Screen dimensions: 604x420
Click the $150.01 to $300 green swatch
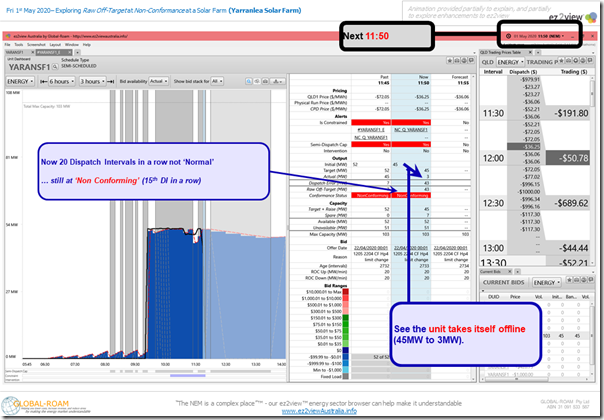tap(346, 318)
